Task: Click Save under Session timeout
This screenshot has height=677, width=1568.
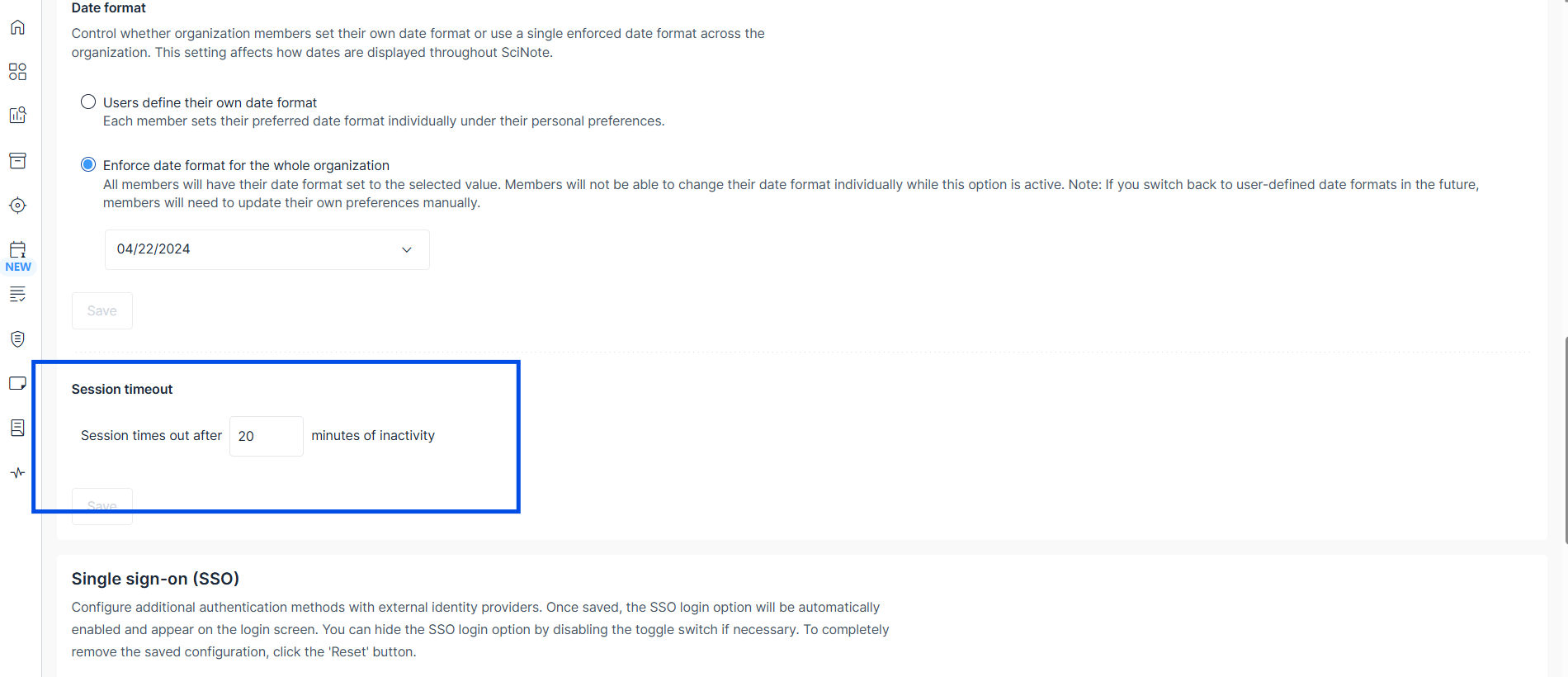Action: tap(102, 506)
